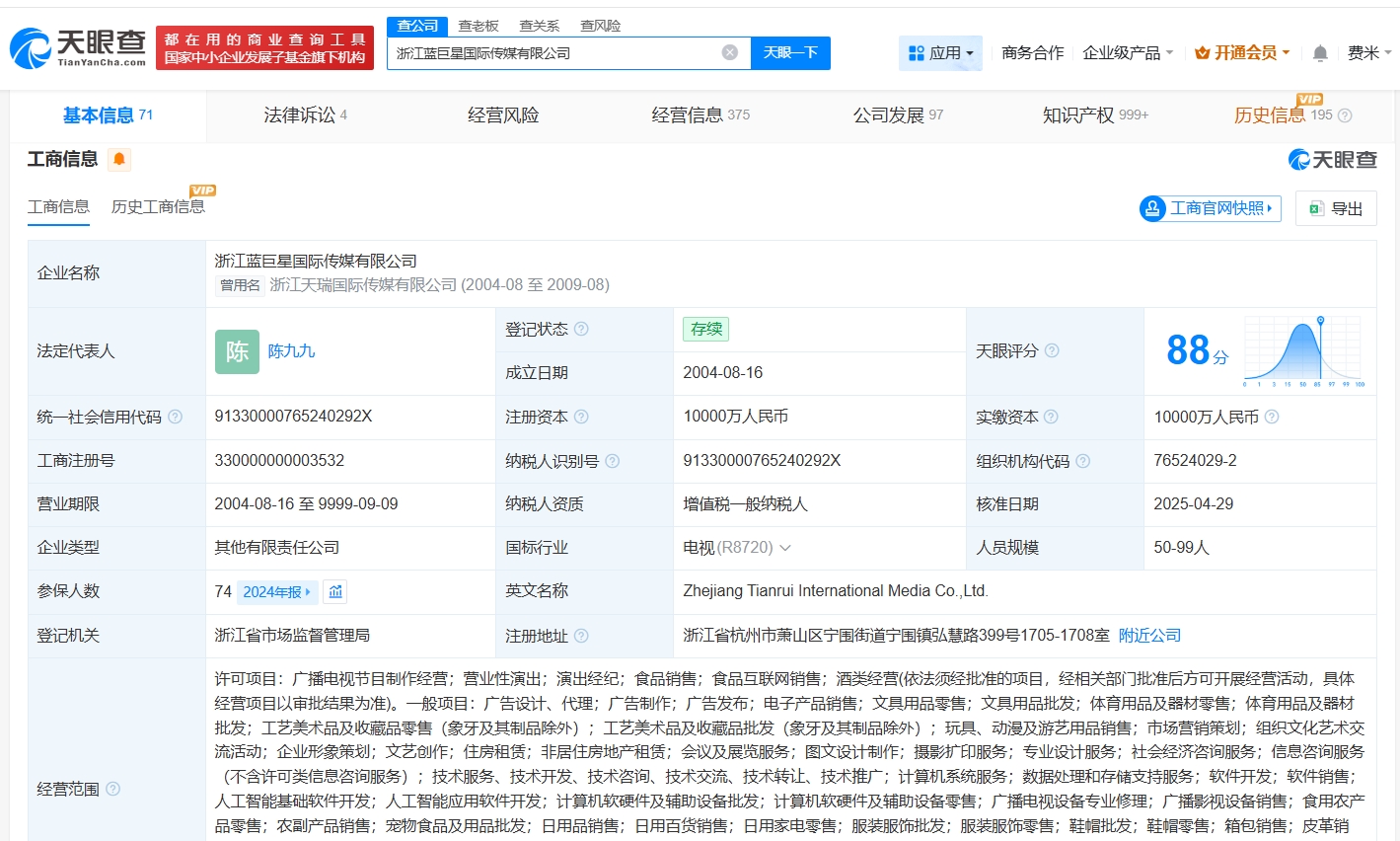This screenshot has width=1400, height=841.
Task: Open the 应用 apps dropdown
Action: tap(940, 53)
